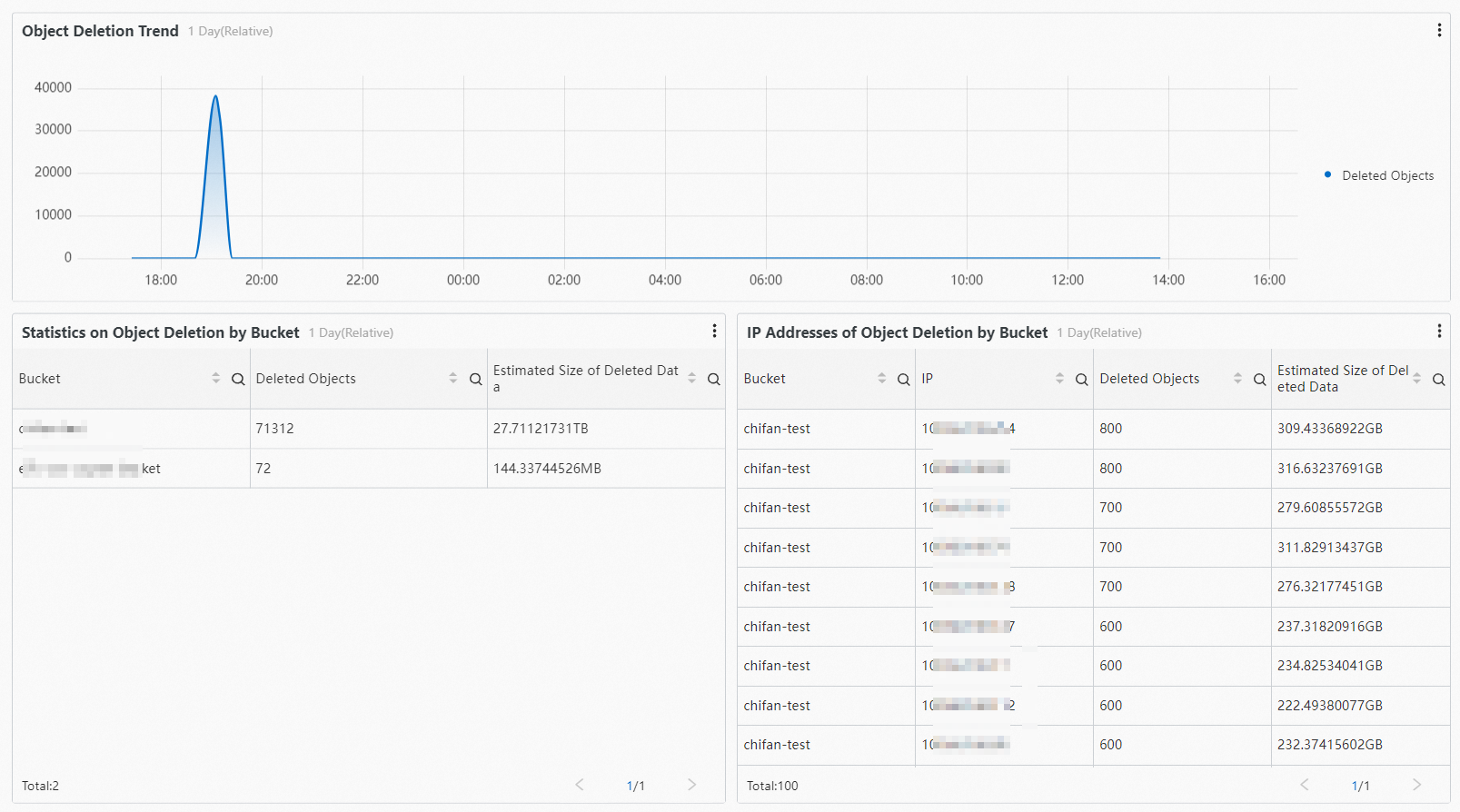Click chifan-test bucket in the 309.43368922GB row
Viewport: 1460px width, 812px height.
pyautogui.click(x=777, y=429)
